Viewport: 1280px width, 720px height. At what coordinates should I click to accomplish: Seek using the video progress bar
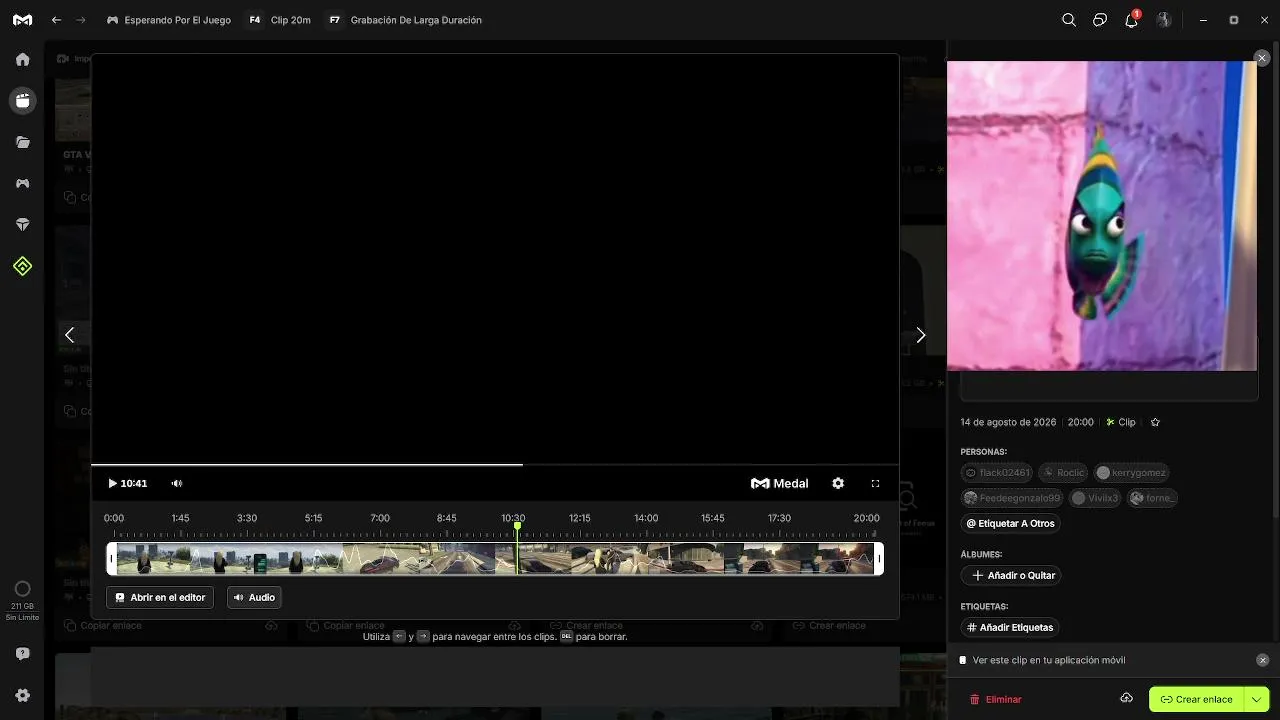[495, 464]
